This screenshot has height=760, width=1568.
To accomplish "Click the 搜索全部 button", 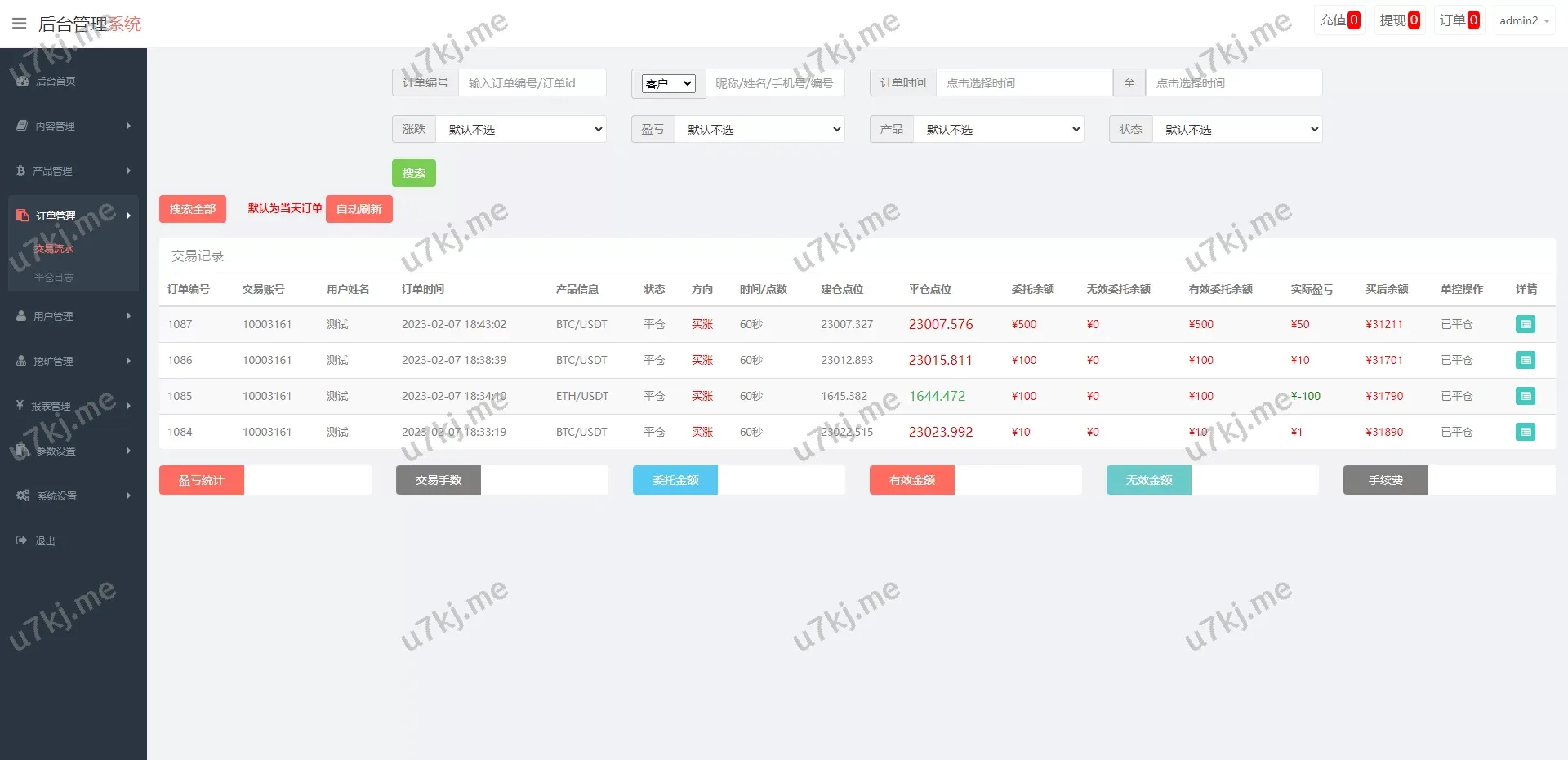I will pyautogui.click(x=193, y=209).
